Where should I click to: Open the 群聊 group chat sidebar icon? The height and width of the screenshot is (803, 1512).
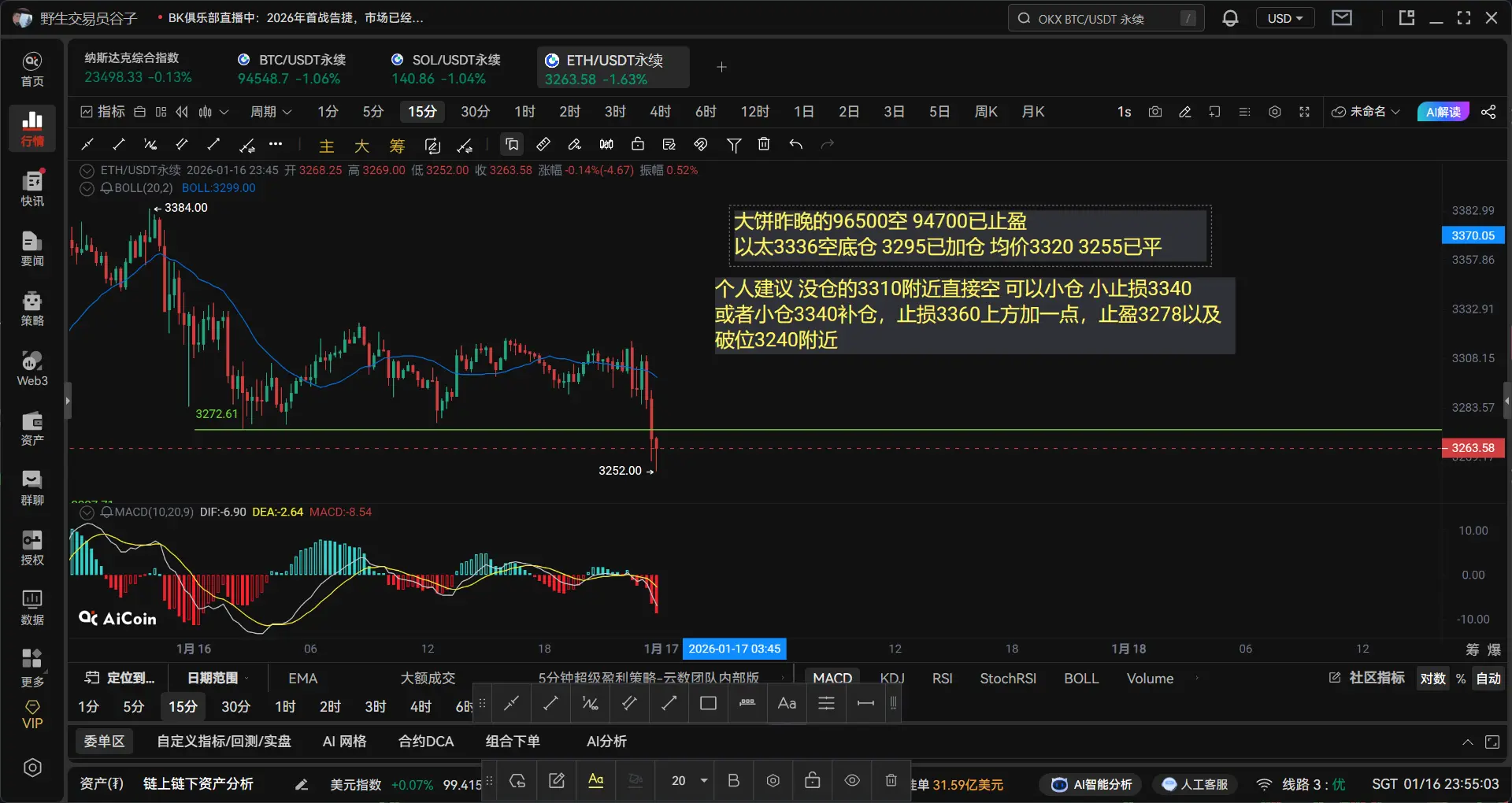point(32,488)
